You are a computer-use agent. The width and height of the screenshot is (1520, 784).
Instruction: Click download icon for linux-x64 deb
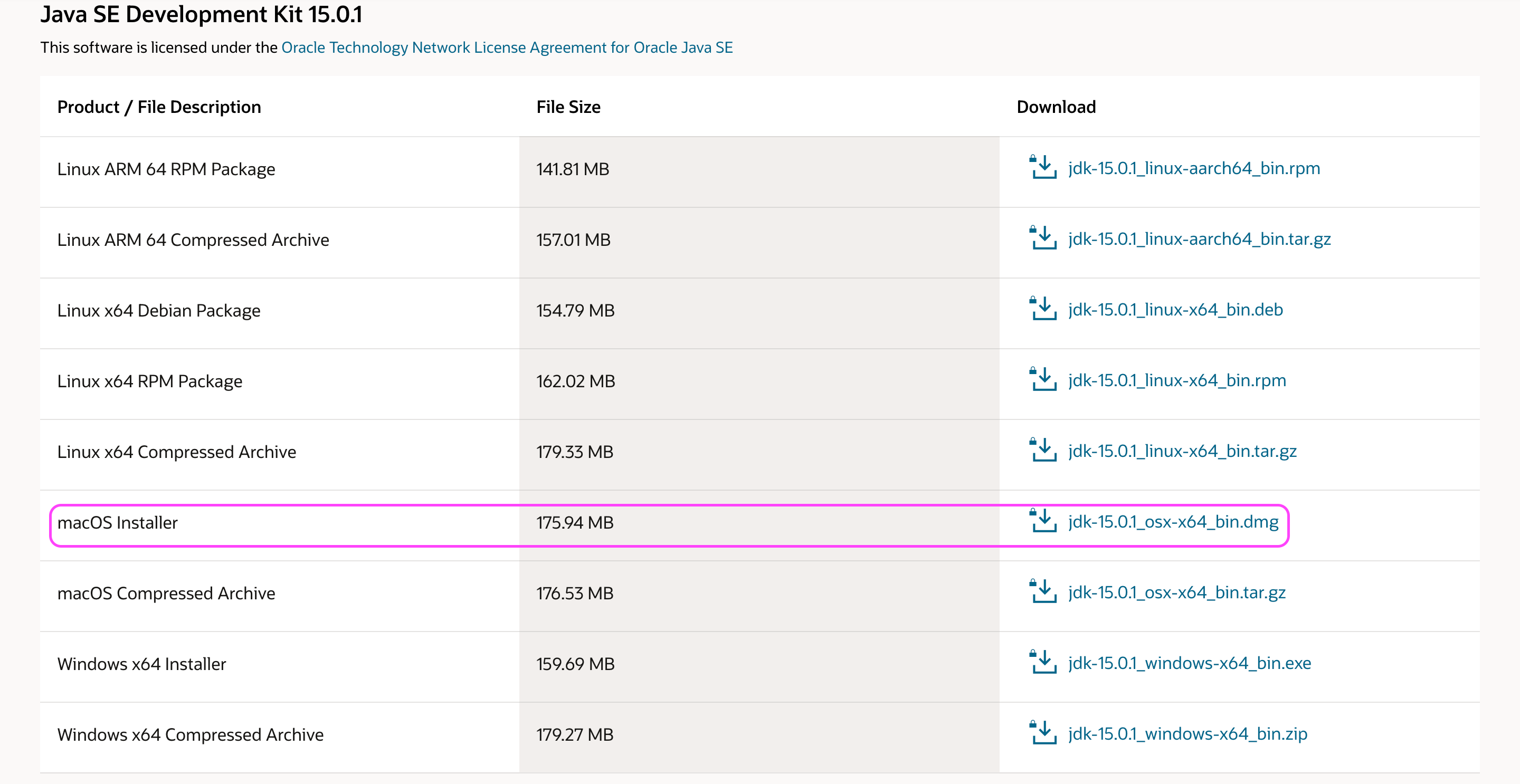point(1043,309)
